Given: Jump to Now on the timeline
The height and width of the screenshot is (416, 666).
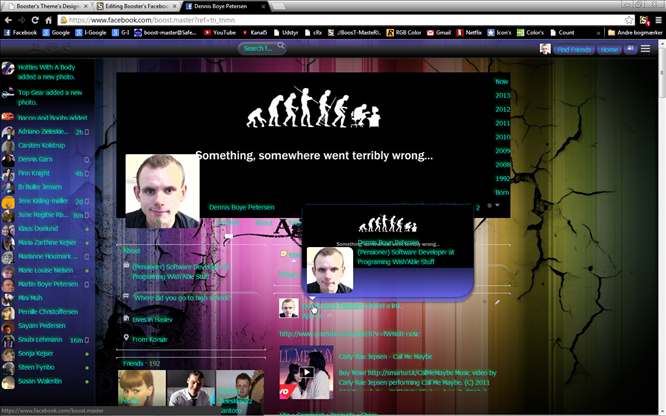Looking at the screenshot, I should pyautogui.click(x=502, y=82).
